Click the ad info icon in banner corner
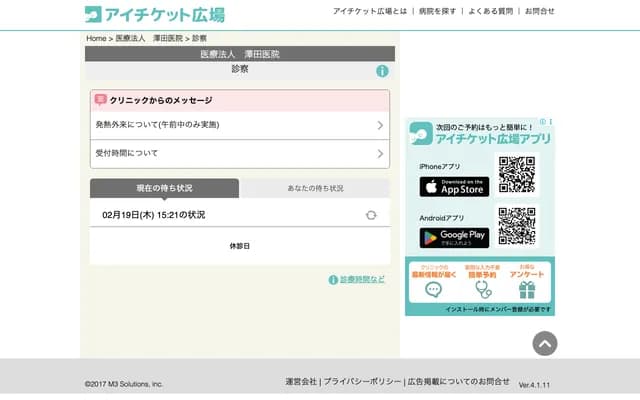Viewport: 640px width, 400px height. coord(543,122)
